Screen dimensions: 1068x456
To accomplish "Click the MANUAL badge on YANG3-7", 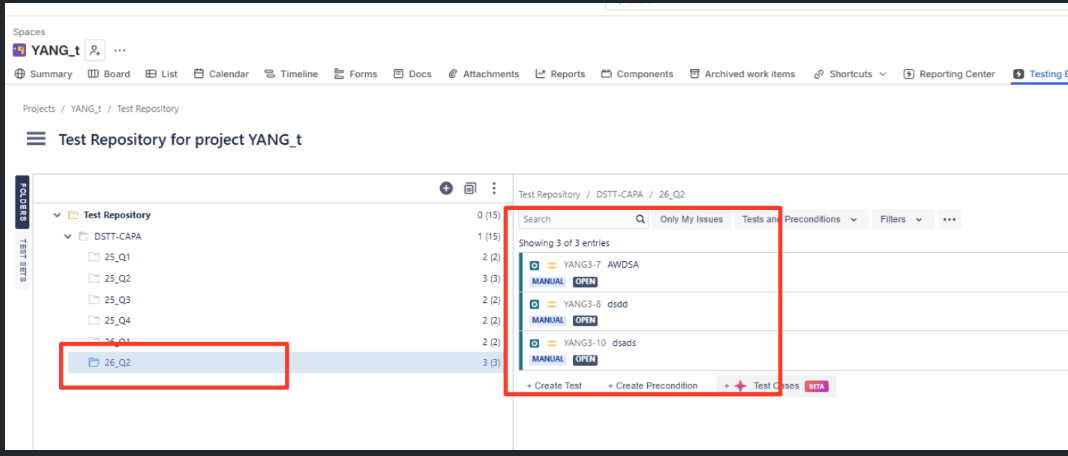I will point(548,281).
